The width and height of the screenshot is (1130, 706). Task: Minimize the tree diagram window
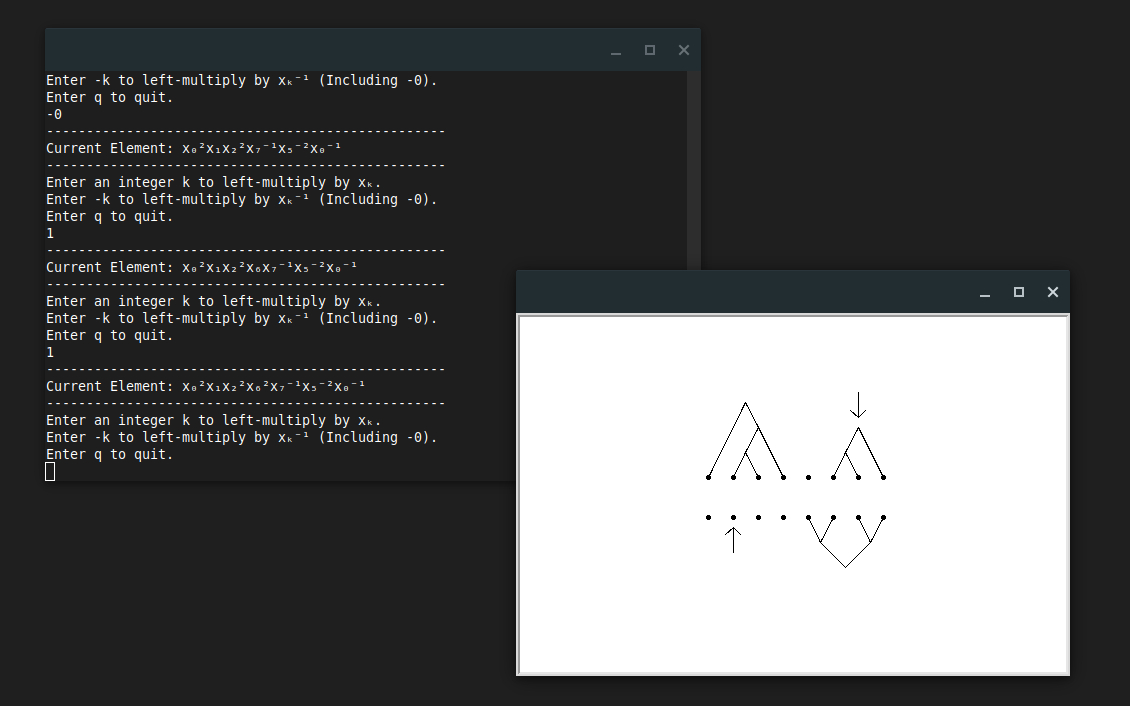[985, 292]
